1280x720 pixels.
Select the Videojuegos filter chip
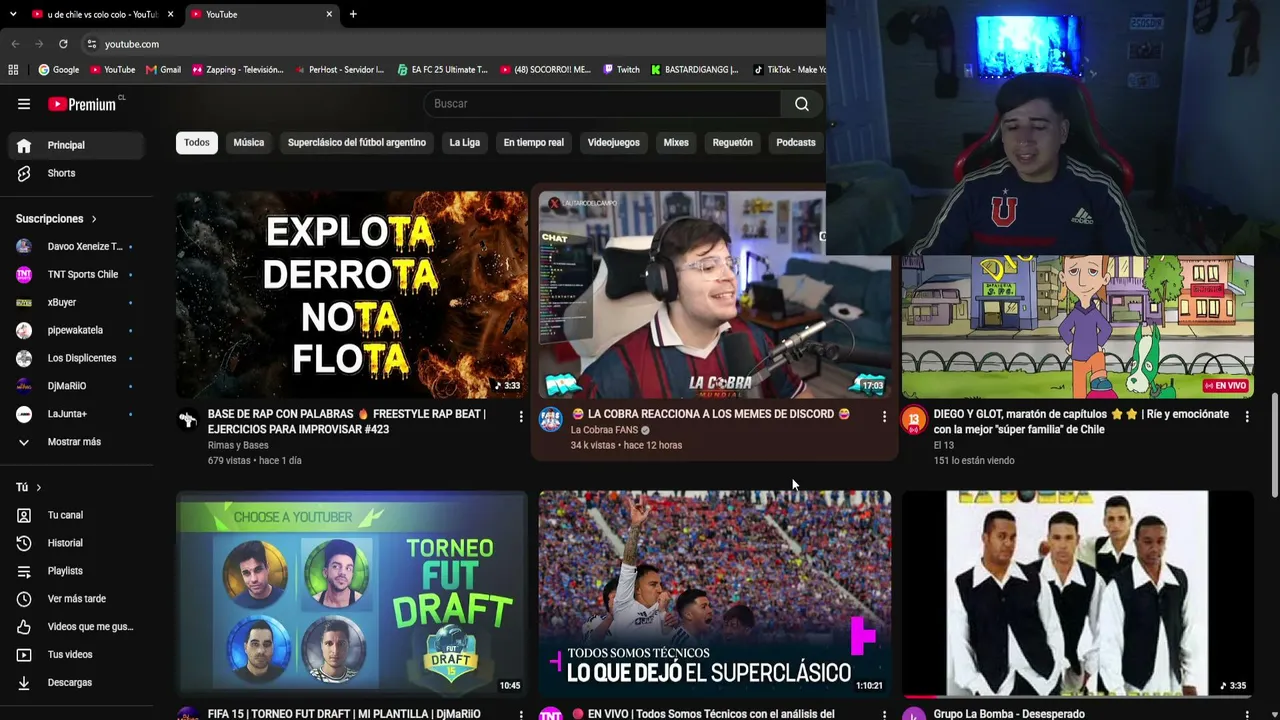pyautogui.click(x=614, y=142)
